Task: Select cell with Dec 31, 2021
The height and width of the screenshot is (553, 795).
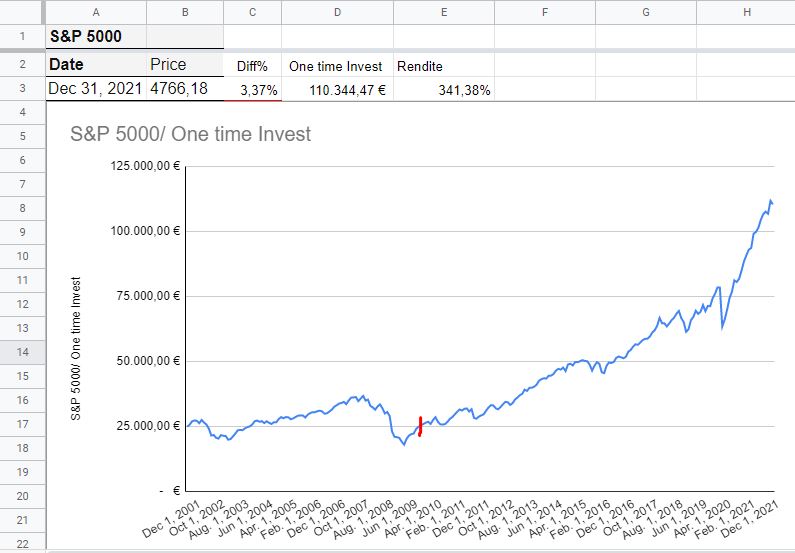Action: [96, 89]
